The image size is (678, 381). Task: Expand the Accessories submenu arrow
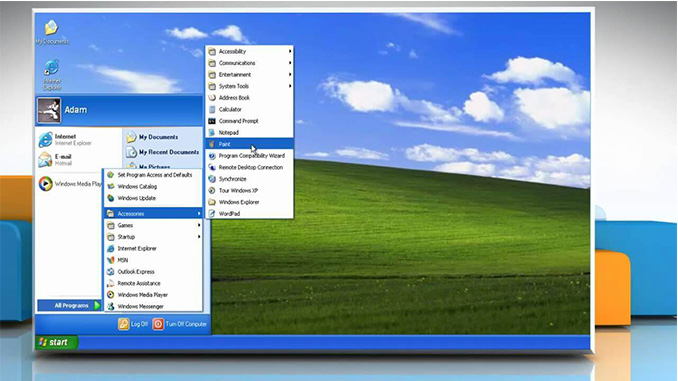point(199,214)
